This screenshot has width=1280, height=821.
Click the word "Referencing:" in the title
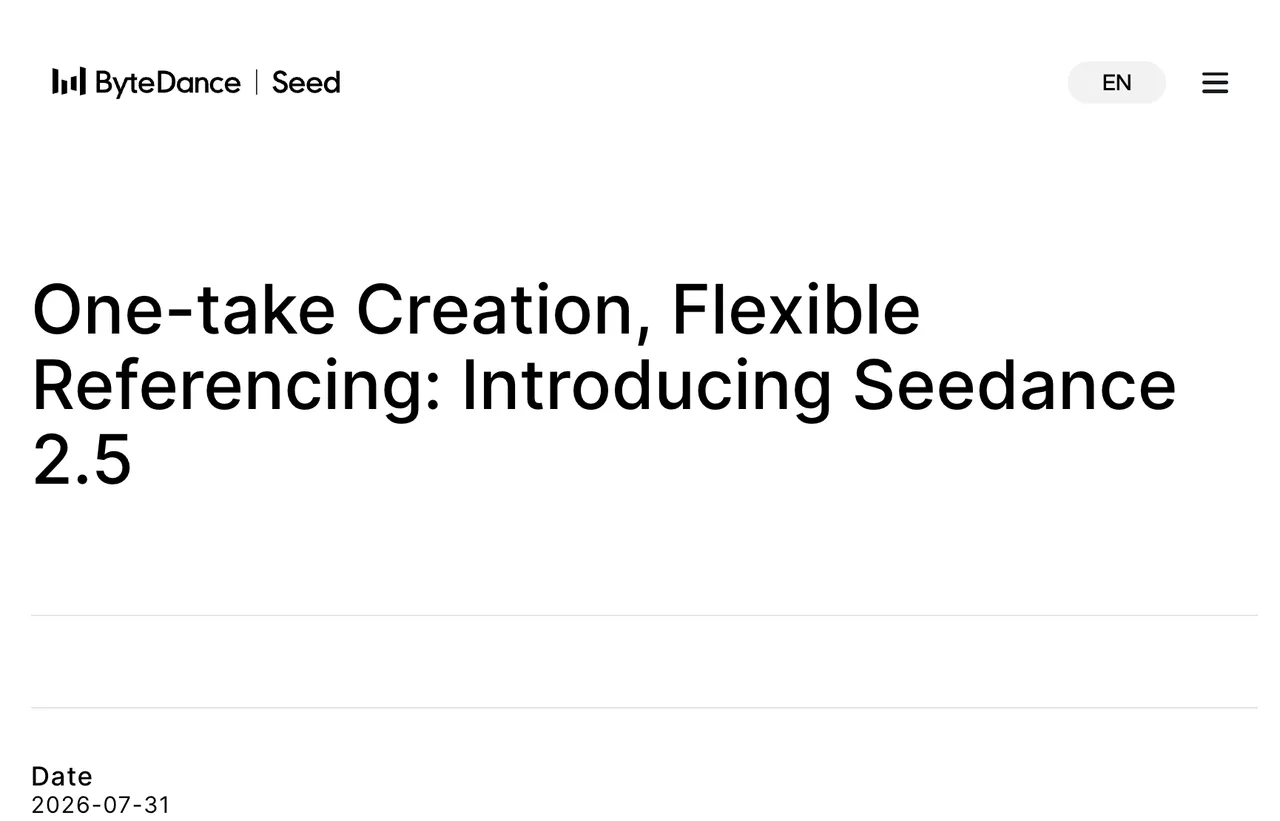point(237,388)
